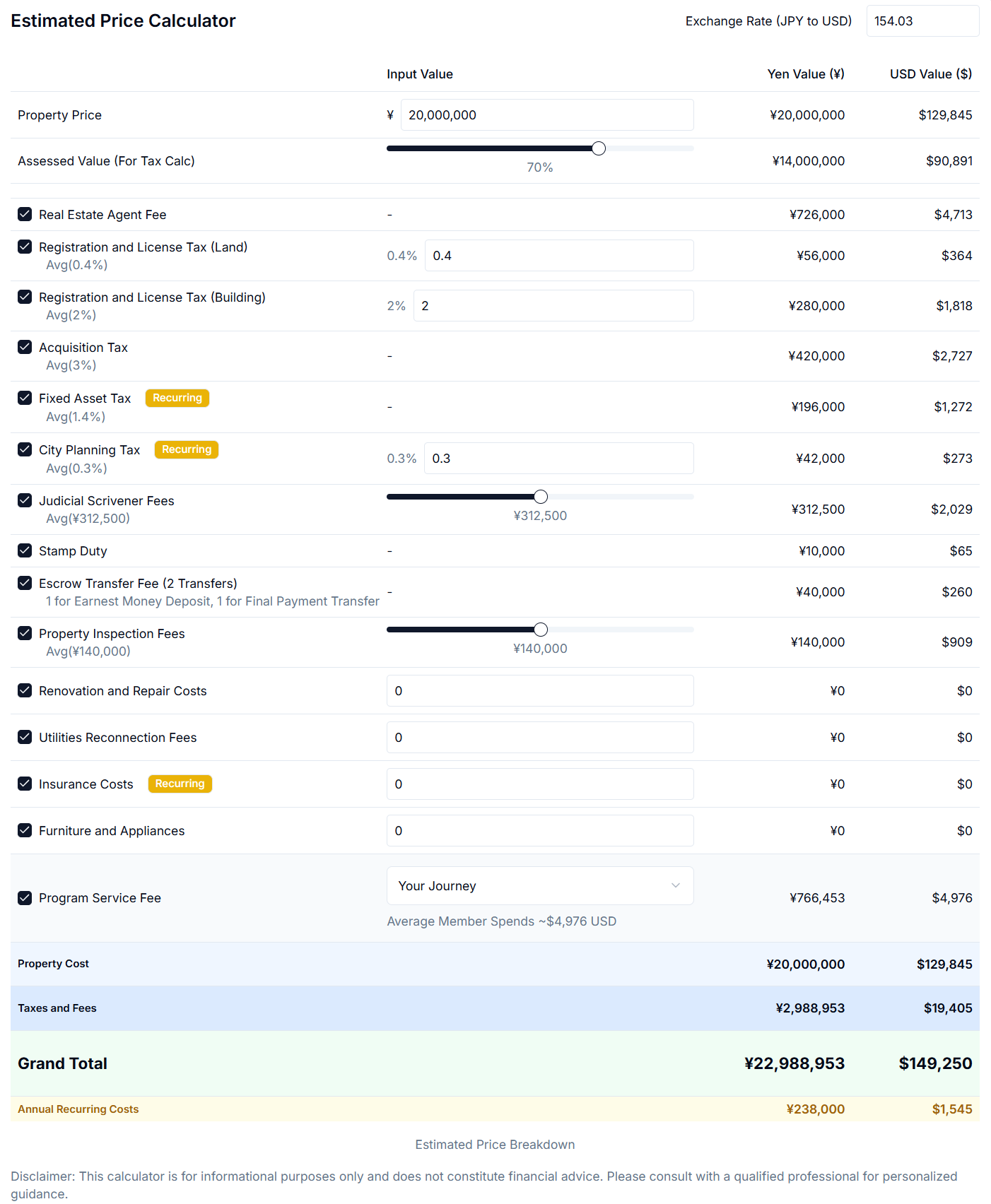
Task: Disable the Acquisition Tax checkbox
Action: 25,347
